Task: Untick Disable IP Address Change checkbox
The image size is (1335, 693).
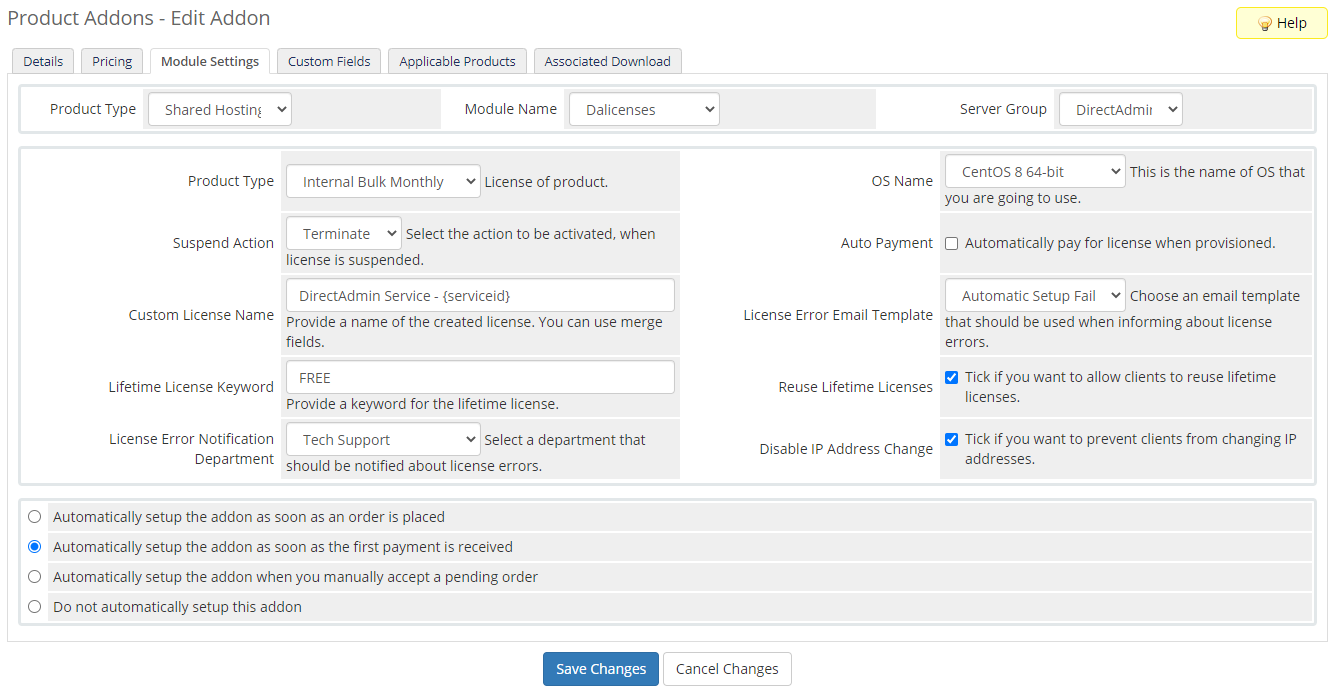Action: pos(952,439)
